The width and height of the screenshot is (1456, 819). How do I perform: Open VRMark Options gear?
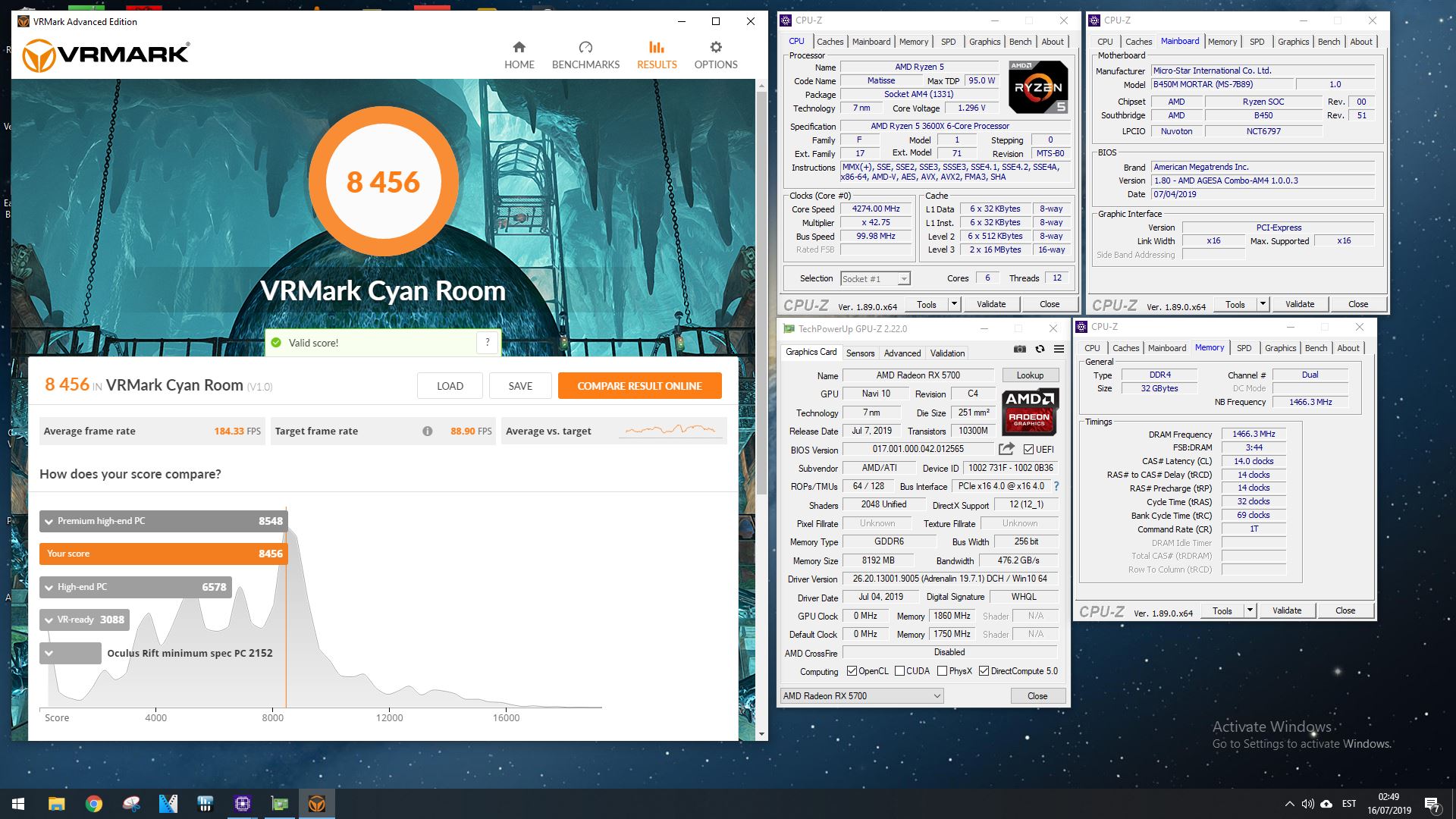point(716,55)
